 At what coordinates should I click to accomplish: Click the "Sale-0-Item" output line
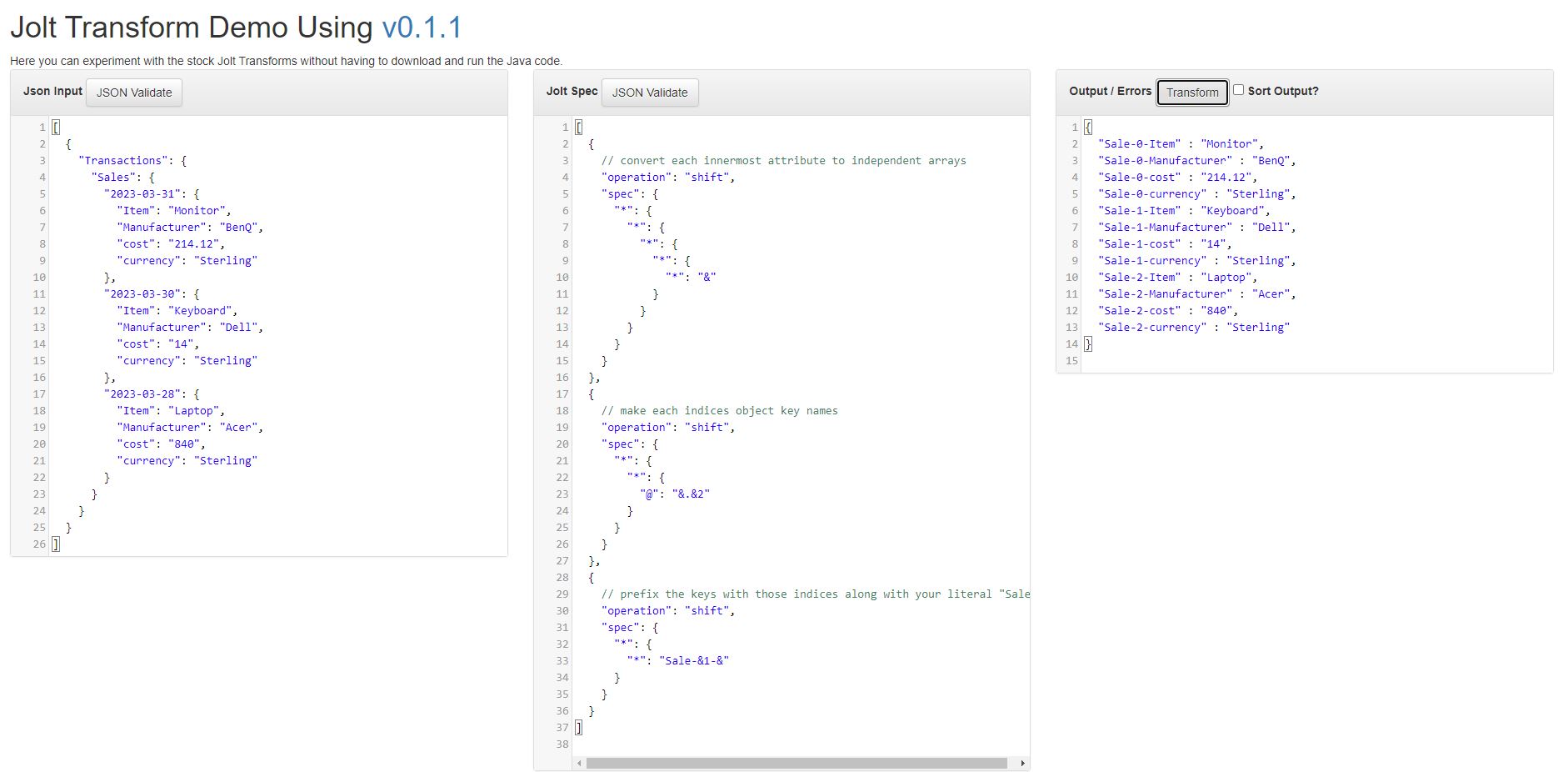coord(1181,143)
